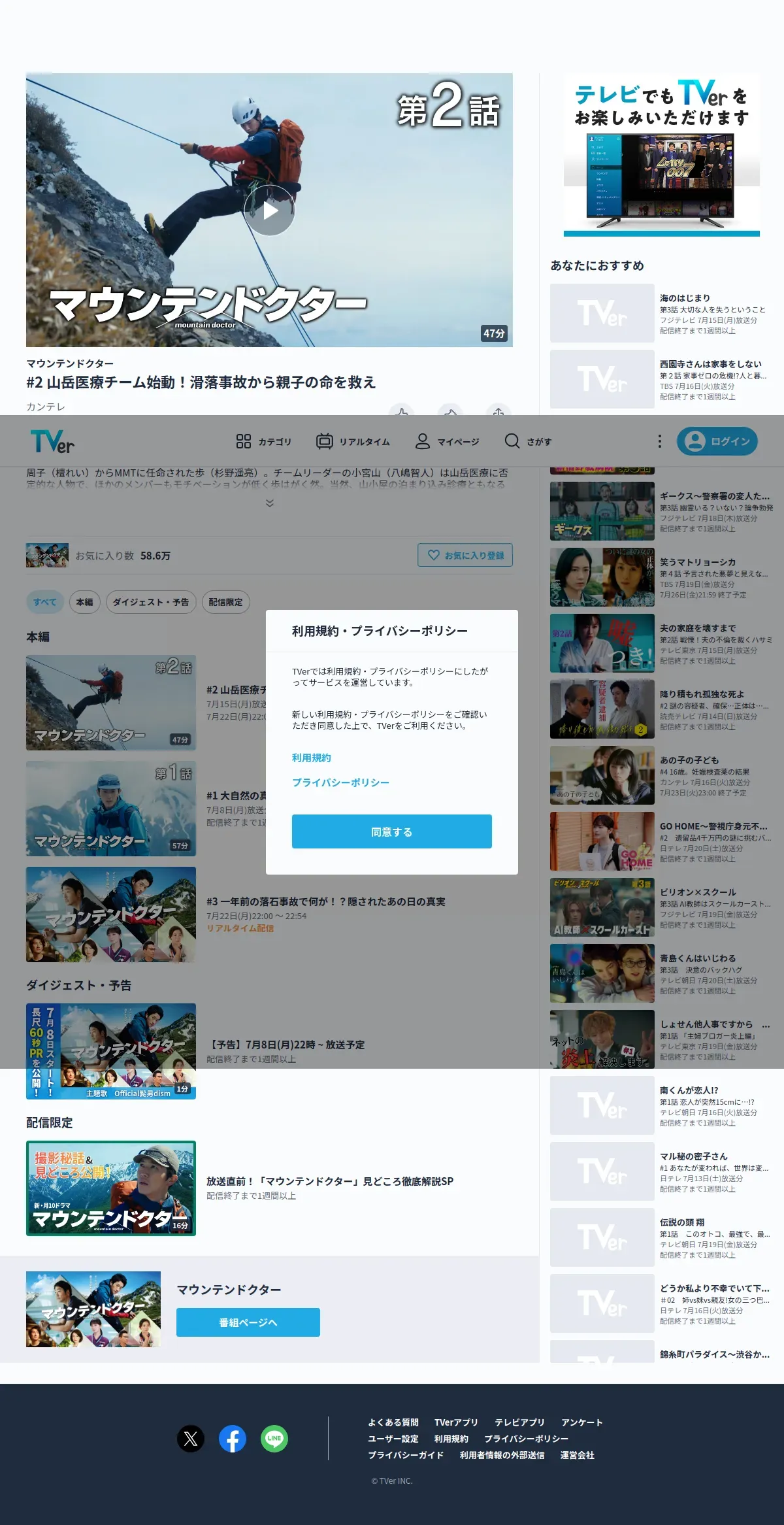Open the カテゴリ category menu
784x1525 pixels.
point(263,442)
